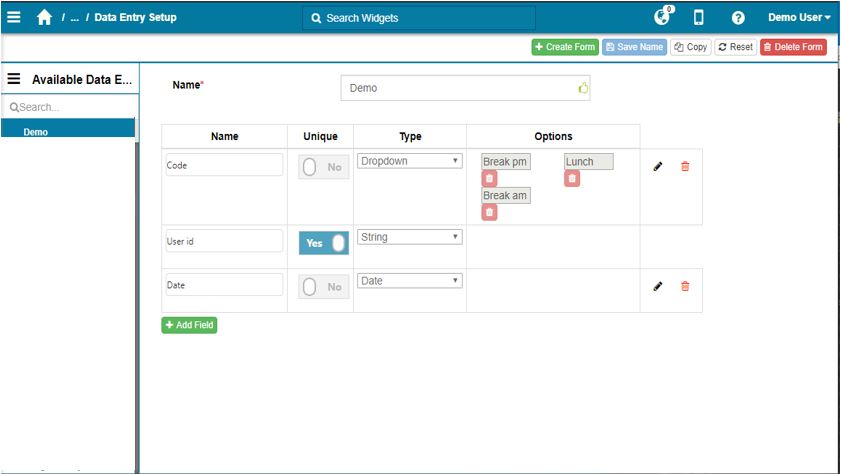Expand the String type dropdown
This screenshot has height=474, width=841.
[409, 237]
